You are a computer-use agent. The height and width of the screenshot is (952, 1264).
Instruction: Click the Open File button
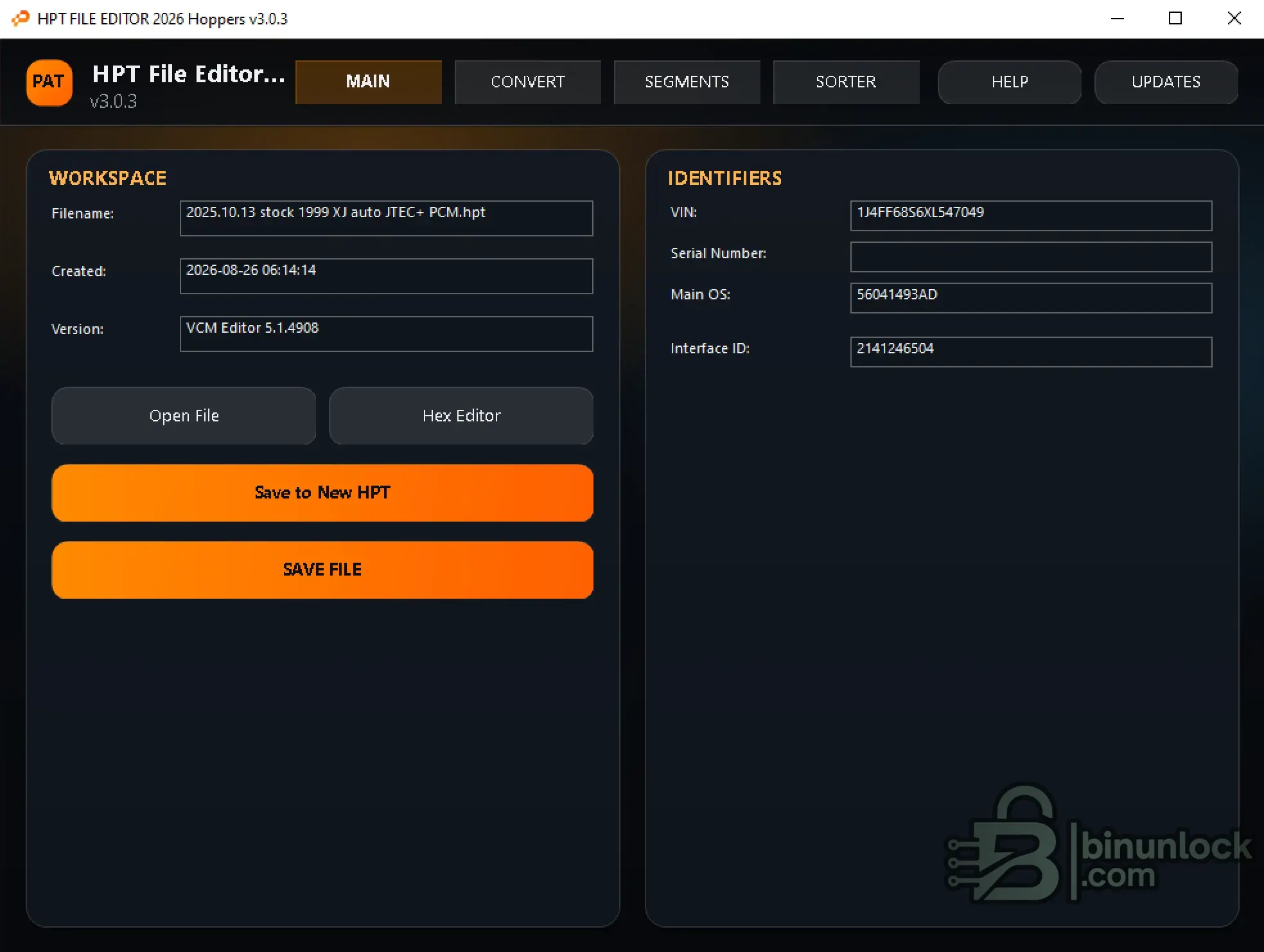click(x=184, y=416)
